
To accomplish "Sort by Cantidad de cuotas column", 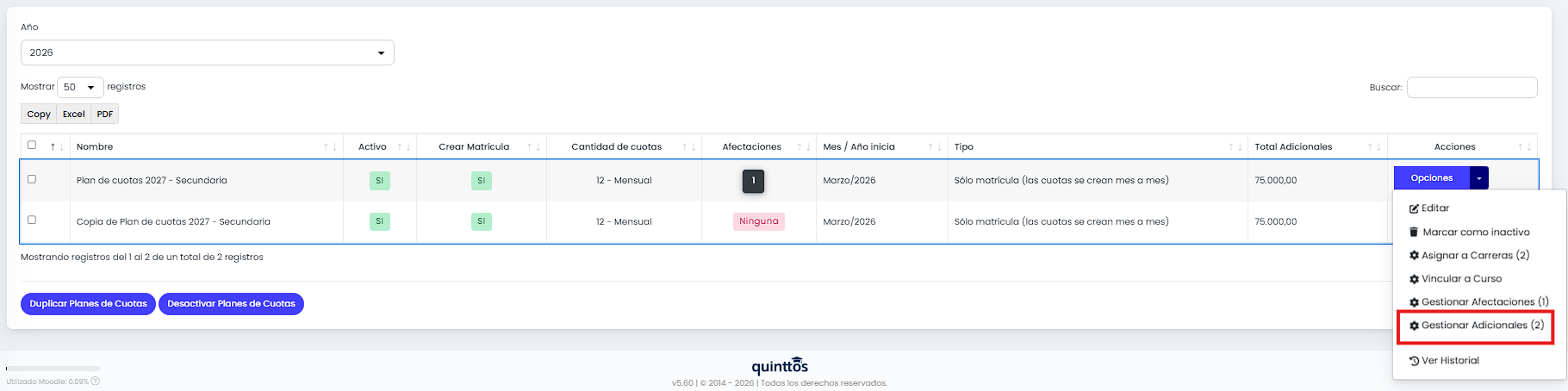I will point(624,146).
